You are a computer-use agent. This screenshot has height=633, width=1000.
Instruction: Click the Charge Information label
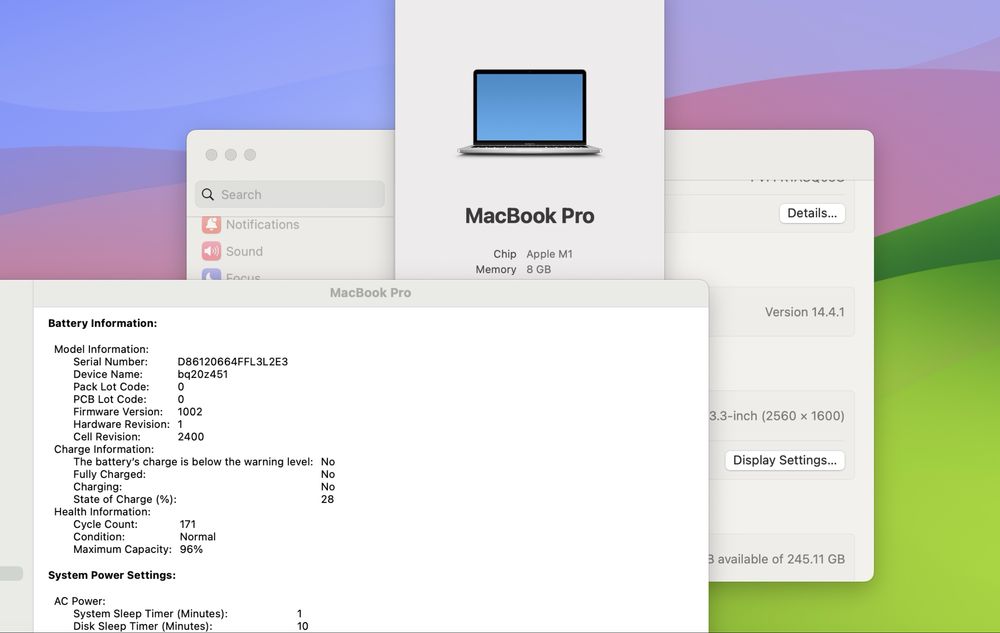[104, 449]
